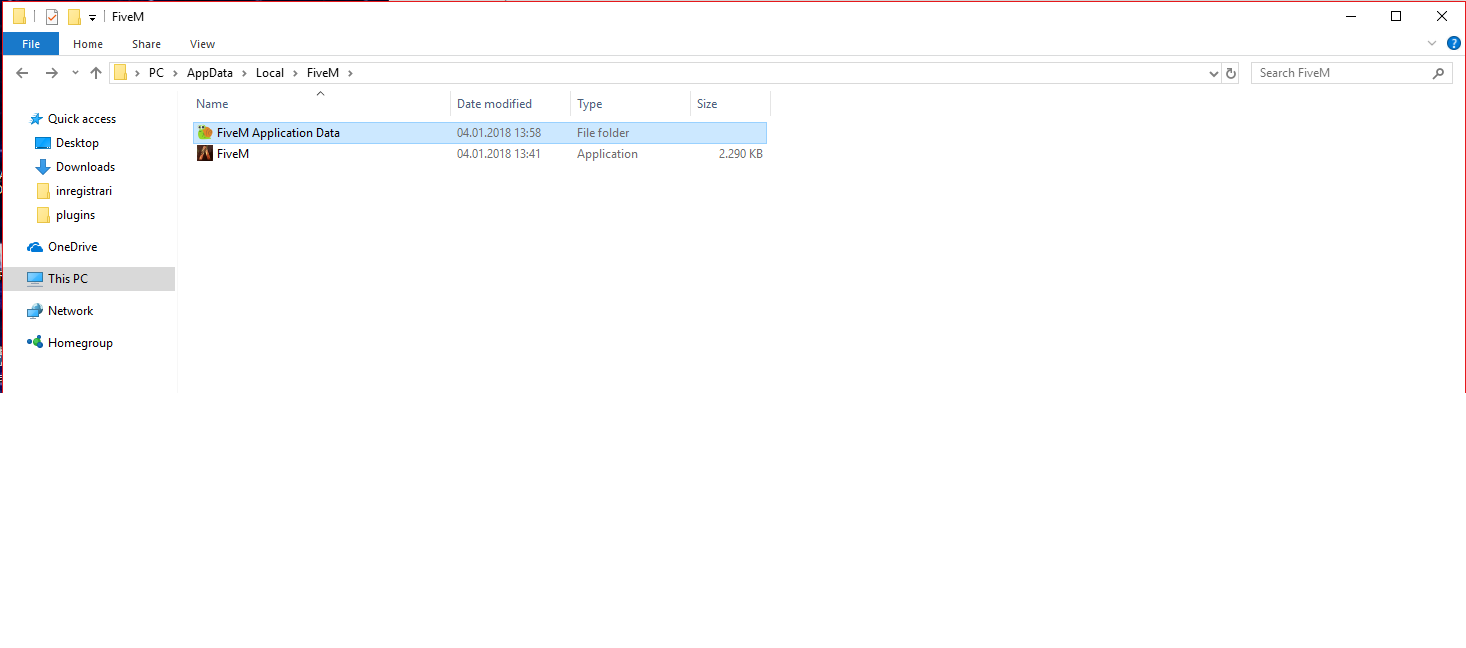Refresh the FiveM folder view
Image resolution: width=1466 pixels, height=648 pixels.
(1231, 73)
